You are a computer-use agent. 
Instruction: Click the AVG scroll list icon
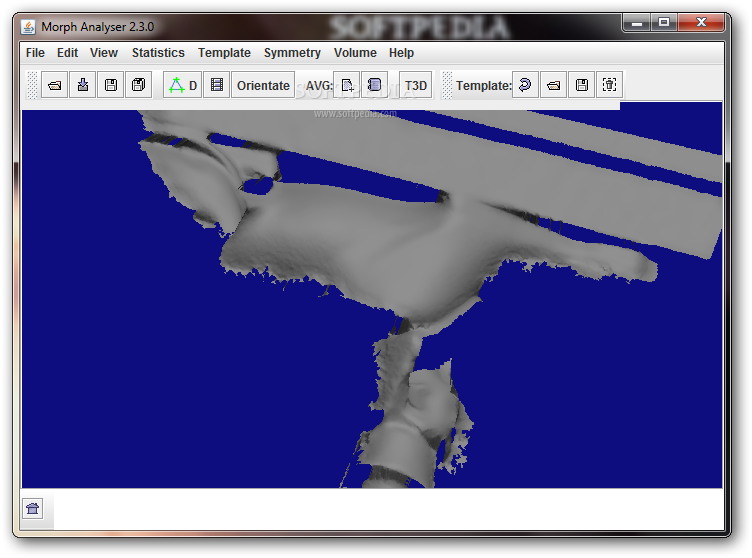(x=375, y=85)
